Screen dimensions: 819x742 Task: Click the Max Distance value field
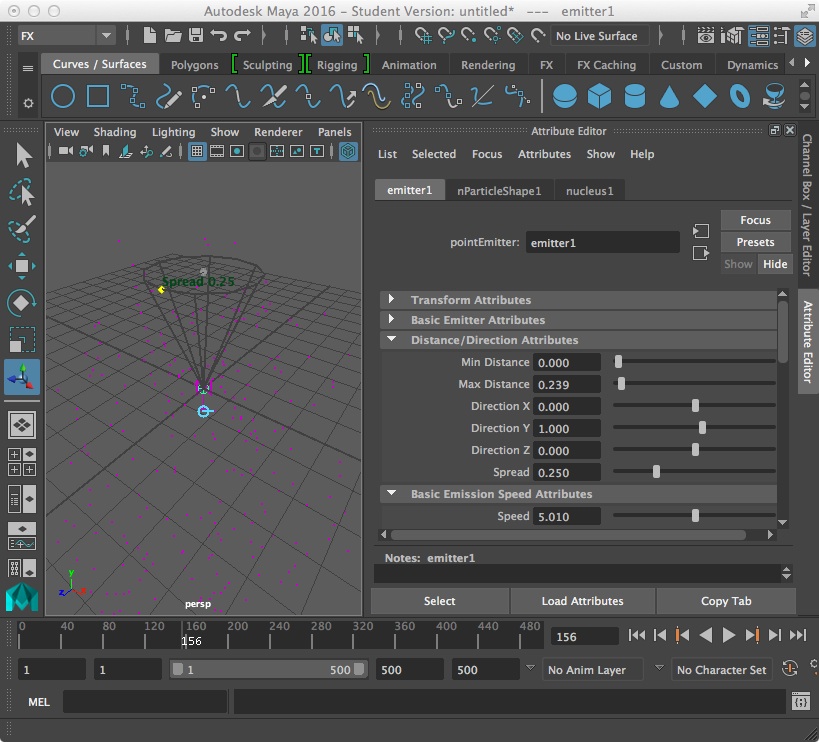[566, 384]
